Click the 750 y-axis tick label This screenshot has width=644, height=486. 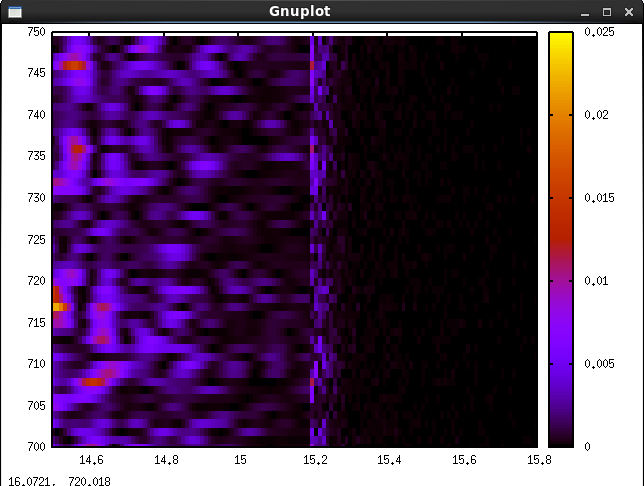click(x=36, y=33)
